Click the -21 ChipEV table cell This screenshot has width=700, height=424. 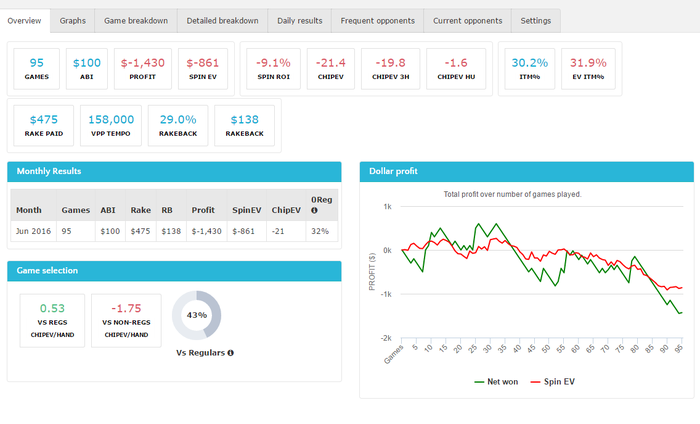(x=286, y=231)
